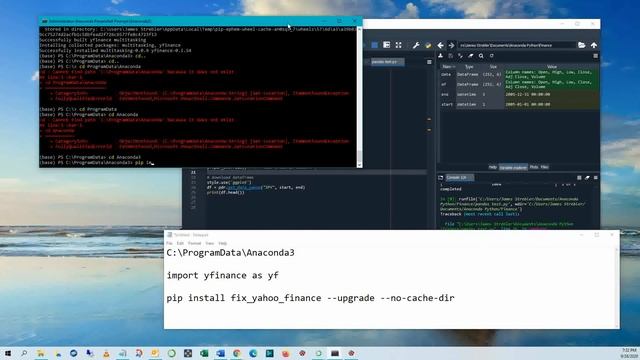
Task: Browse working directory via folder icon in Spyder
Action: pyautogui.click(x=582, y=45)
